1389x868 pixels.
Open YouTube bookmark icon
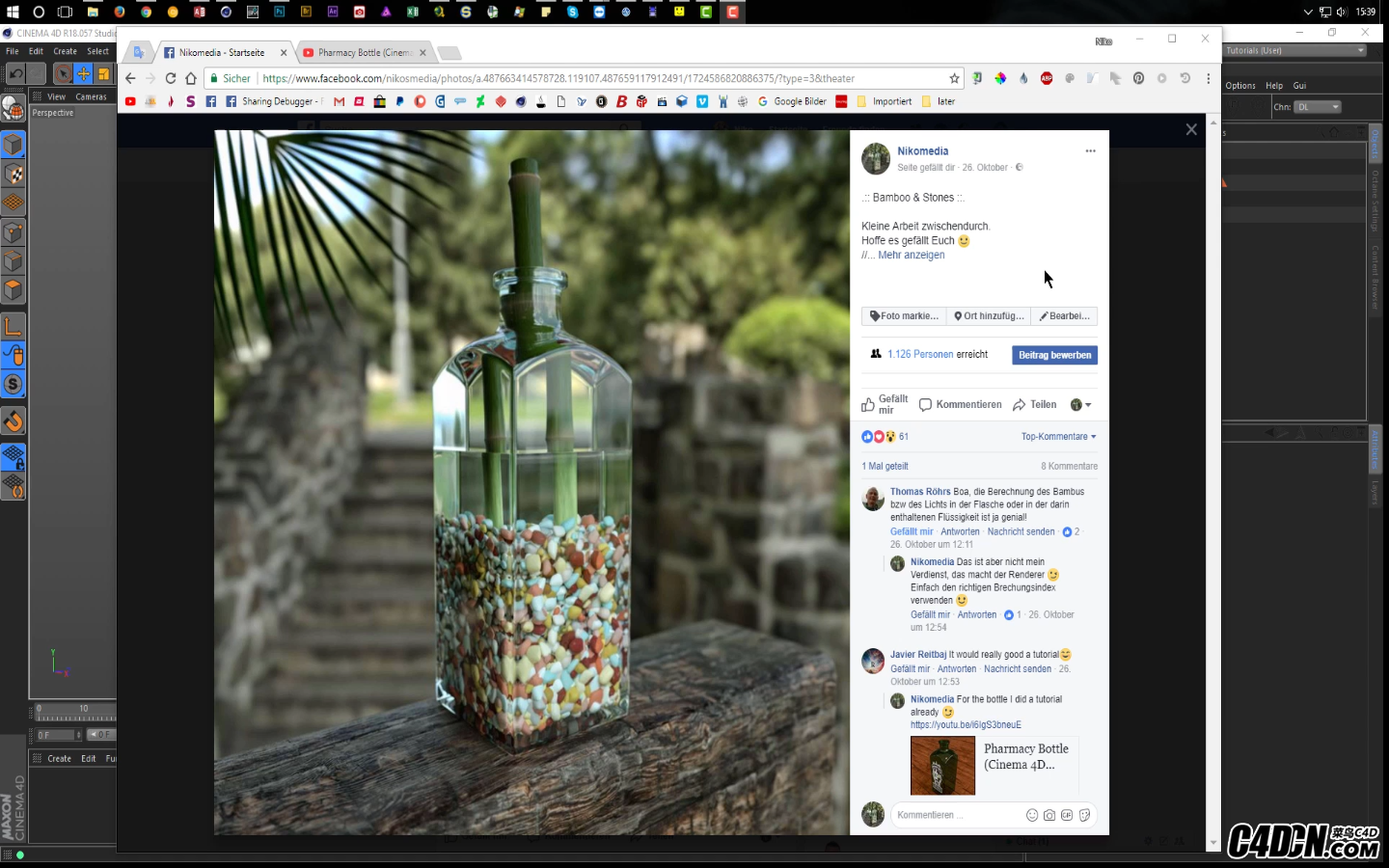130,101
